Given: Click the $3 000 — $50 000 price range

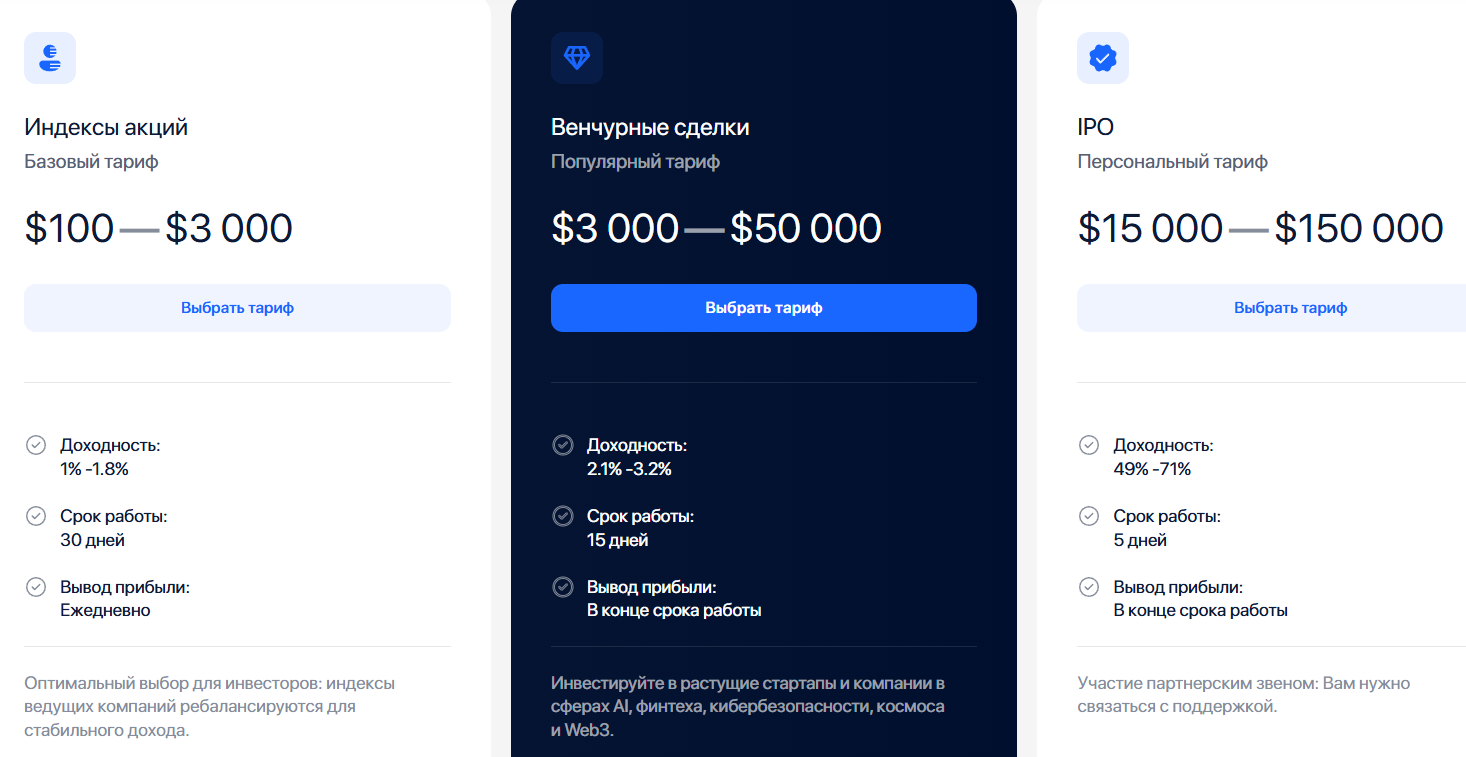Looking at the screenshot, I should pos(716,229).
